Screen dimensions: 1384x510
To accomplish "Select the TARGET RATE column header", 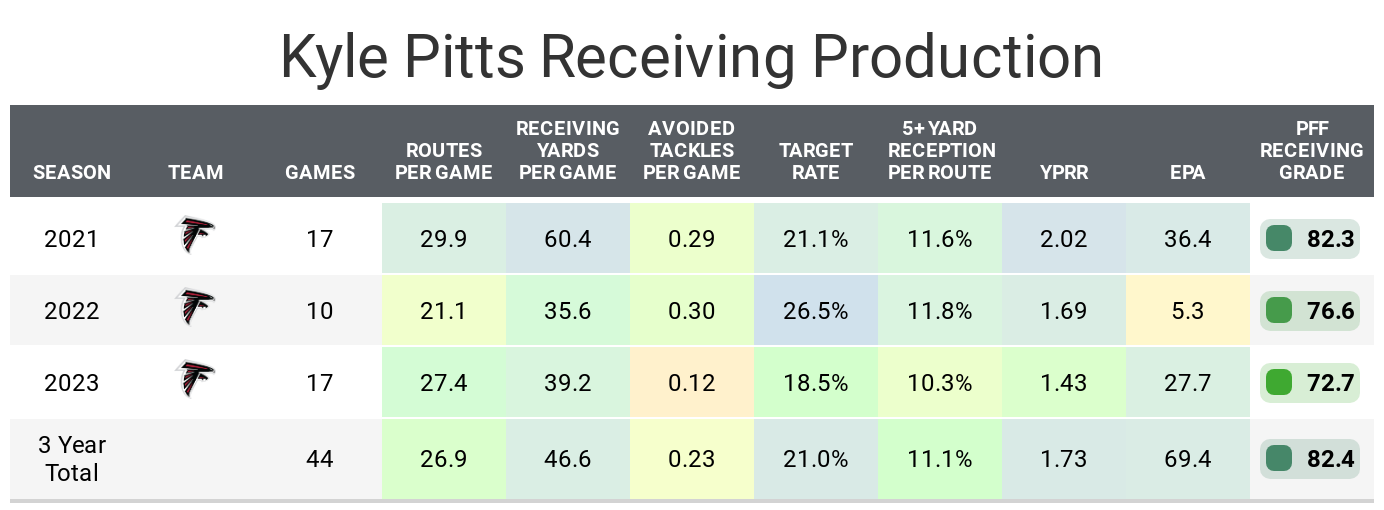I will point(816,161).
